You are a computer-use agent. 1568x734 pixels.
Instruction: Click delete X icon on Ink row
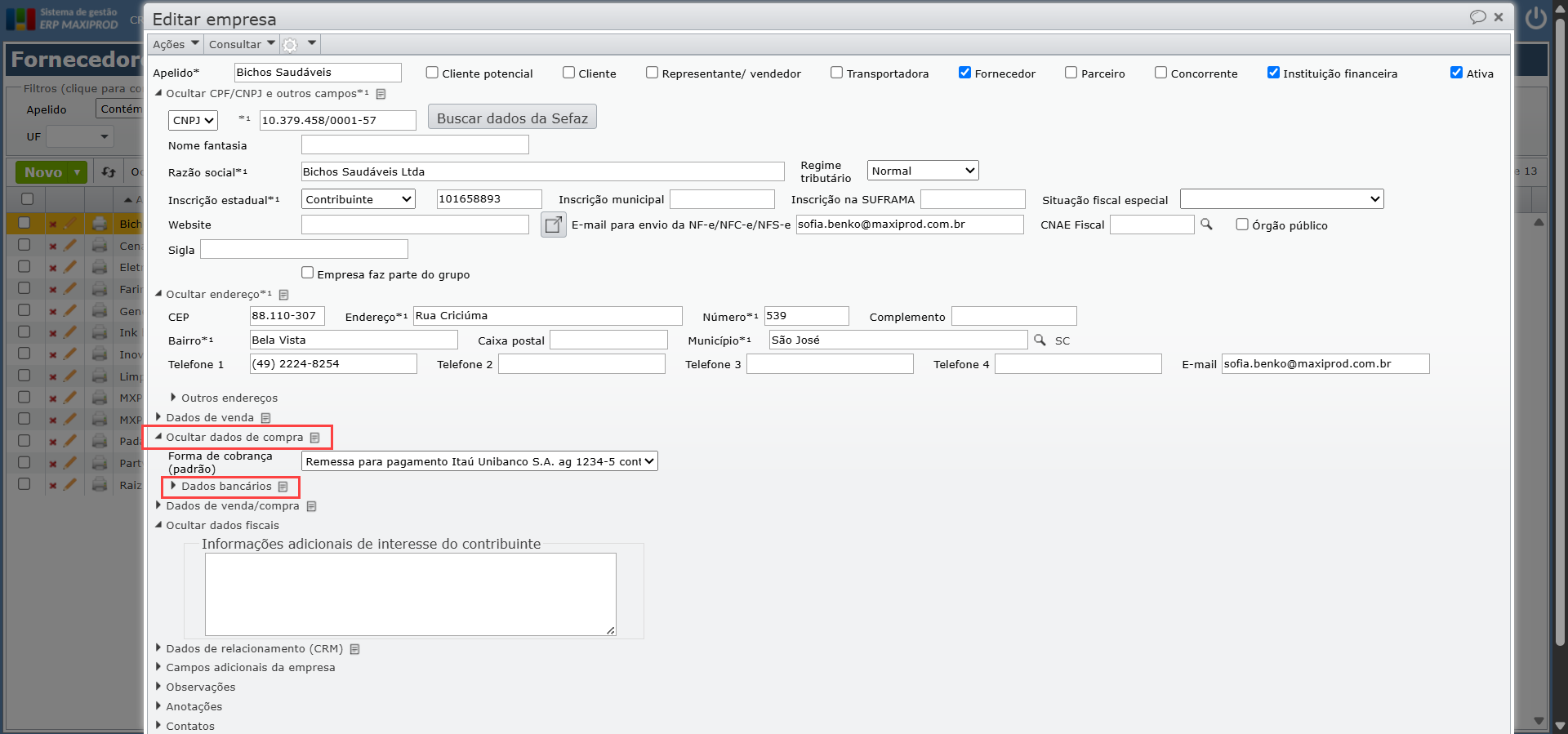[52, 332]
